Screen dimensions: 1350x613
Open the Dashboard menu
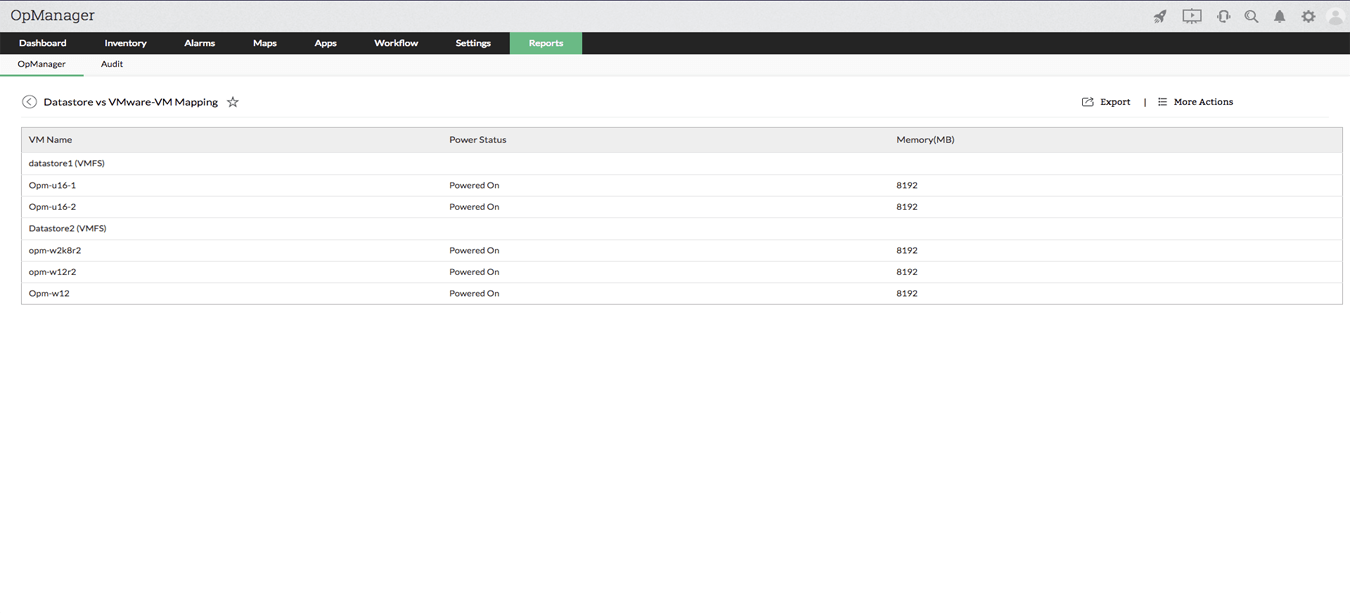[43, 43]
